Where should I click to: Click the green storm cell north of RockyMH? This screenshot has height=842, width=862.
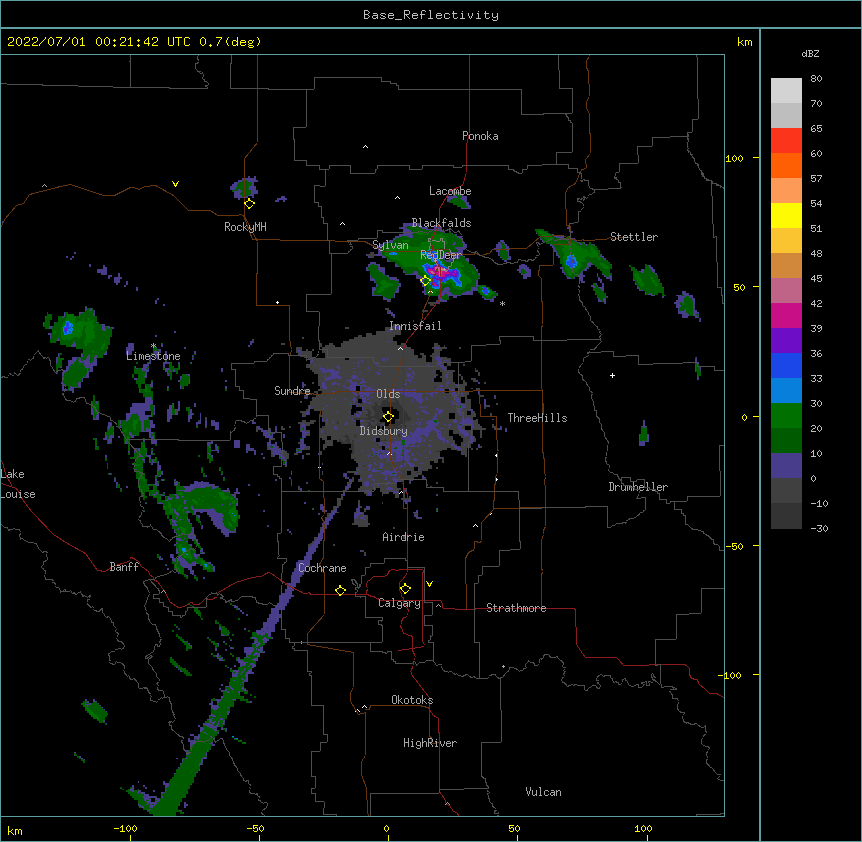coord(244,188)
